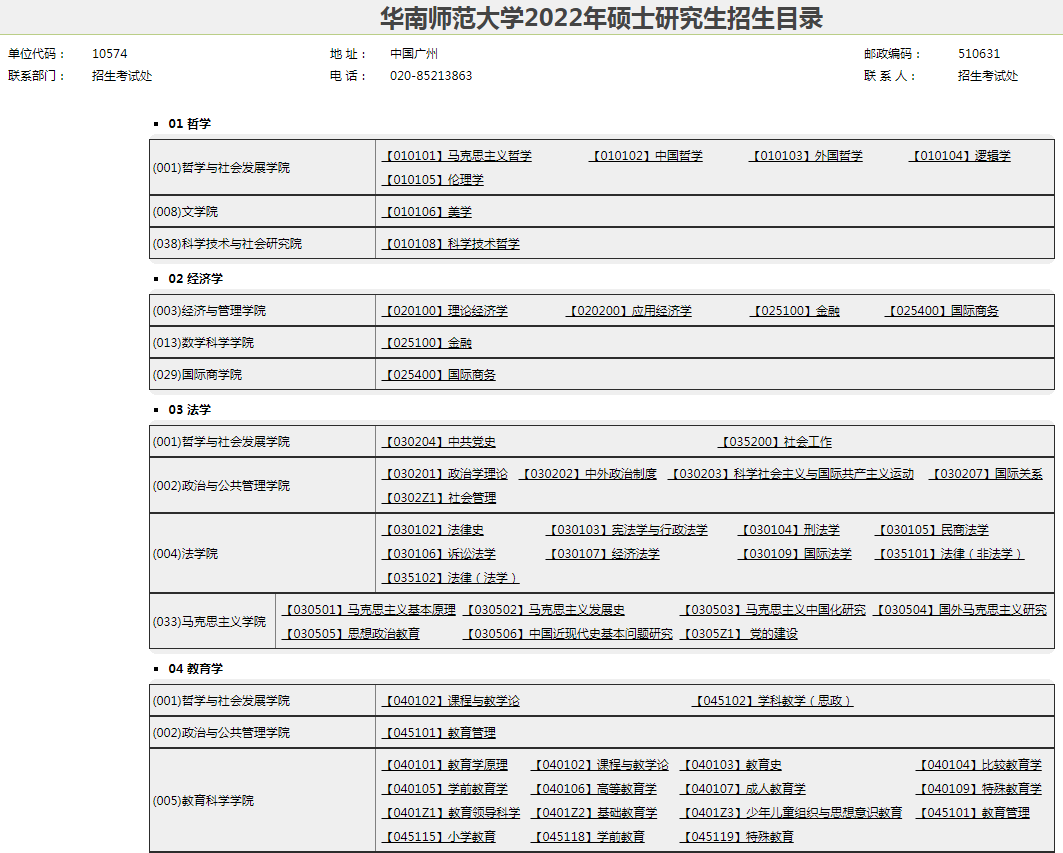Viewport: 1063px width, 853px height.
Task: Open 【0401Z3】少年儿童组织与思想意识教育 link
Action: [791, 813]
